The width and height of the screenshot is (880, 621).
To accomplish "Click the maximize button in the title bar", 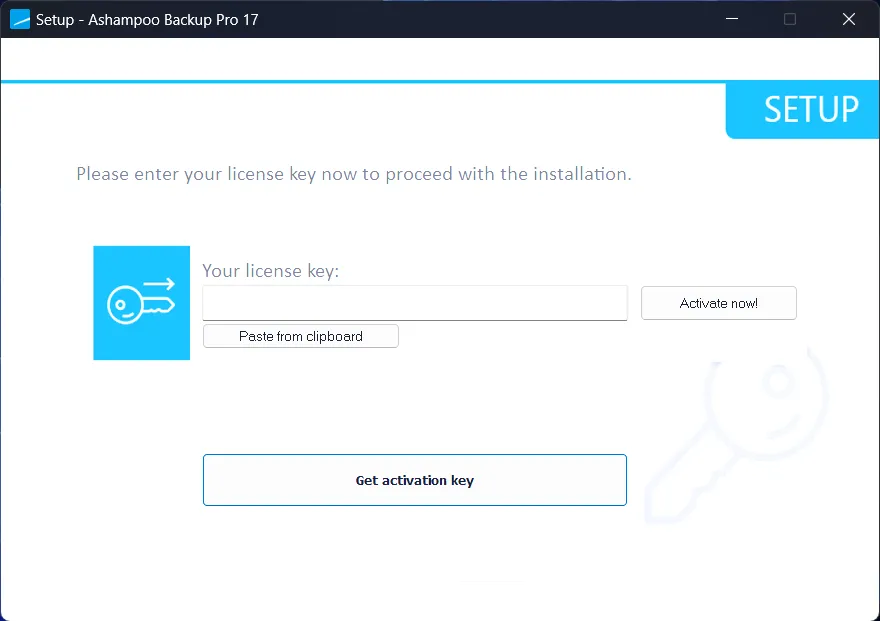I will [x=790, y=19].
